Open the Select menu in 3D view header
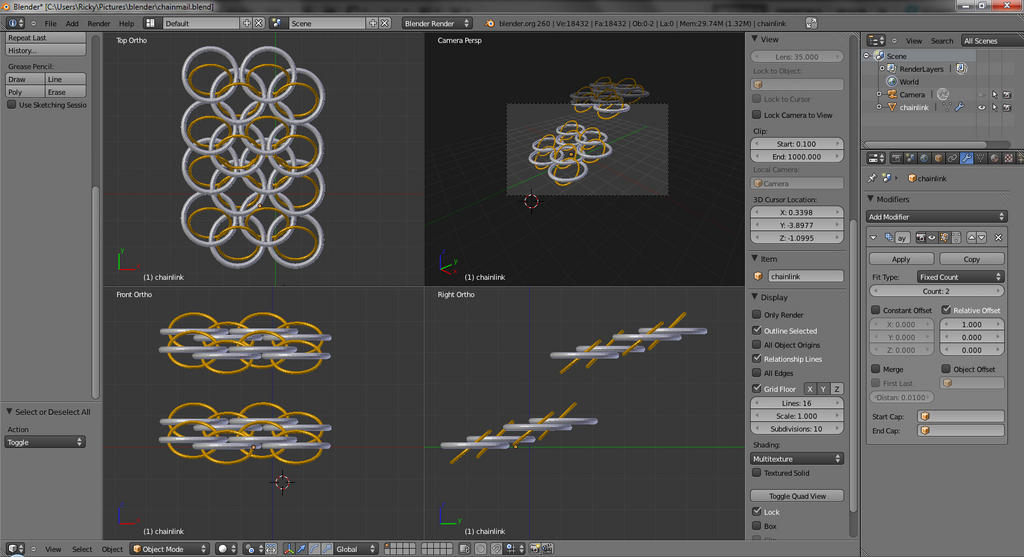Viewport: 1024px width, 557px height. [82, 549]
